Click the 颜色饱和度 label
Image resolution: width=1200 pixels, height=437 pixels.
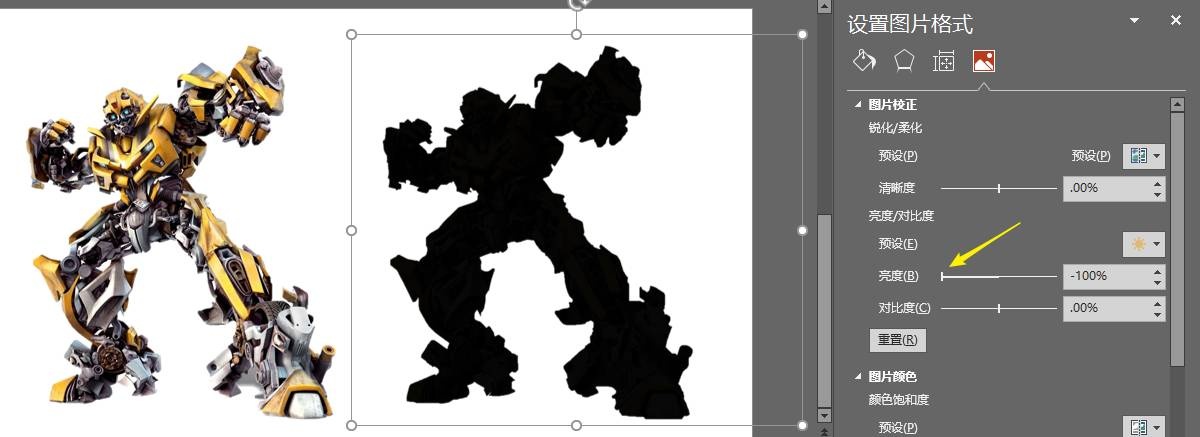pos(897,400)
